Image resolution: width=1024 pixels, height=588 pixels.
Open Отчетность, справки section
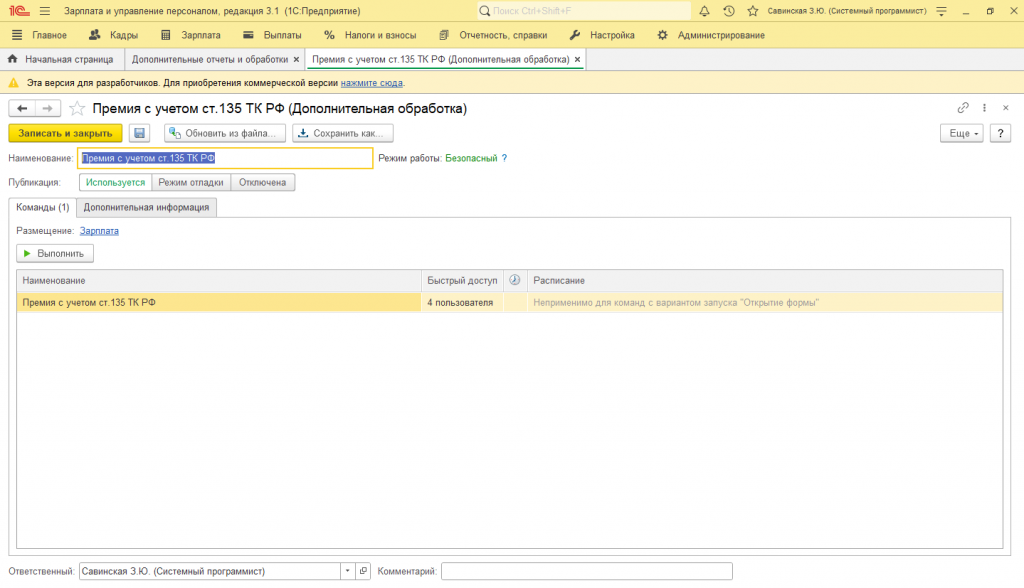pos(493,35)
